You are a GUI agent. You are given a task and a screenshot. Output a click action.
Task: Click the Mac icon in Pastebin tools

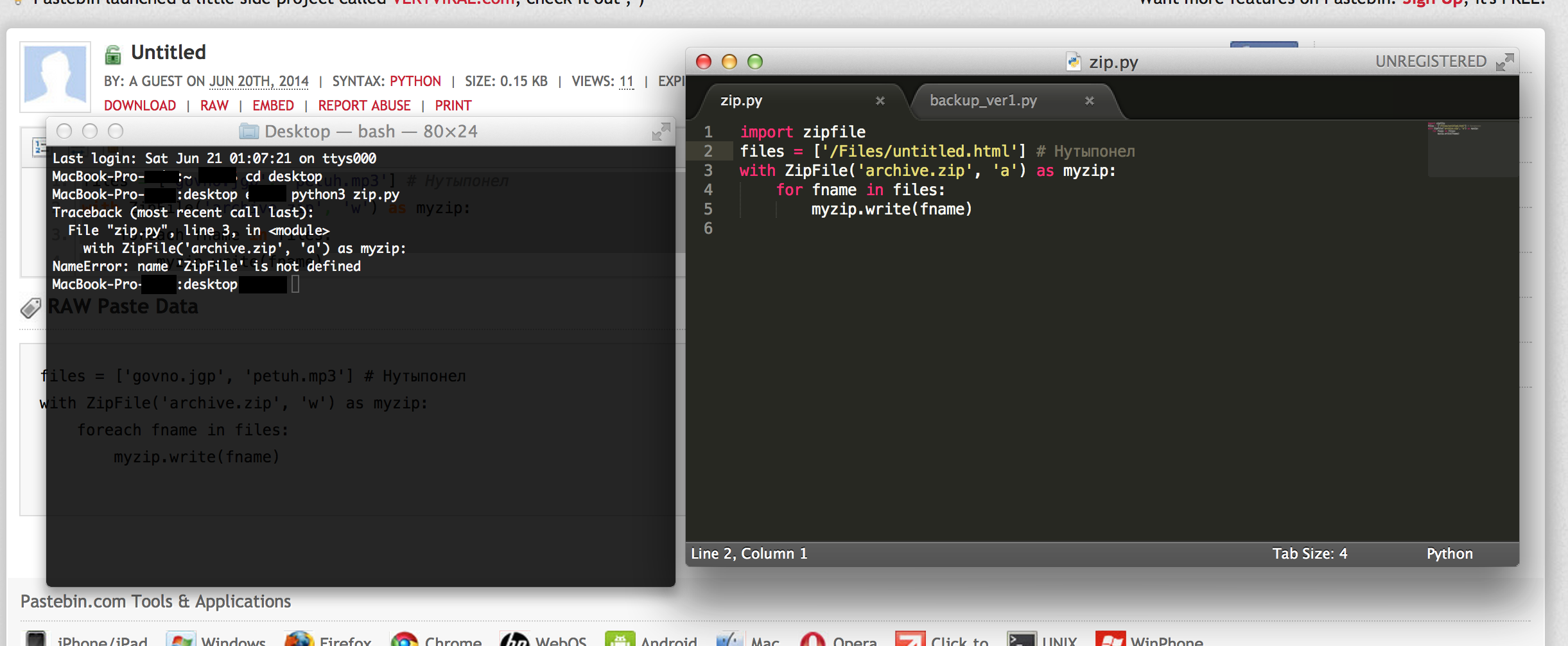(x=730, y=640)
